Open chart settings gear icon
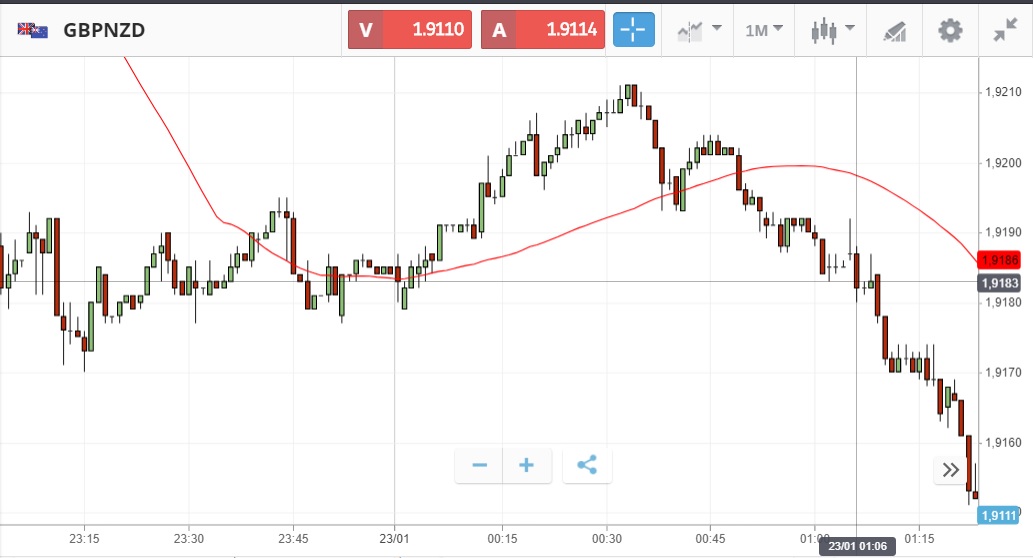Screen dimensions: 1033x558 (949, 30)
